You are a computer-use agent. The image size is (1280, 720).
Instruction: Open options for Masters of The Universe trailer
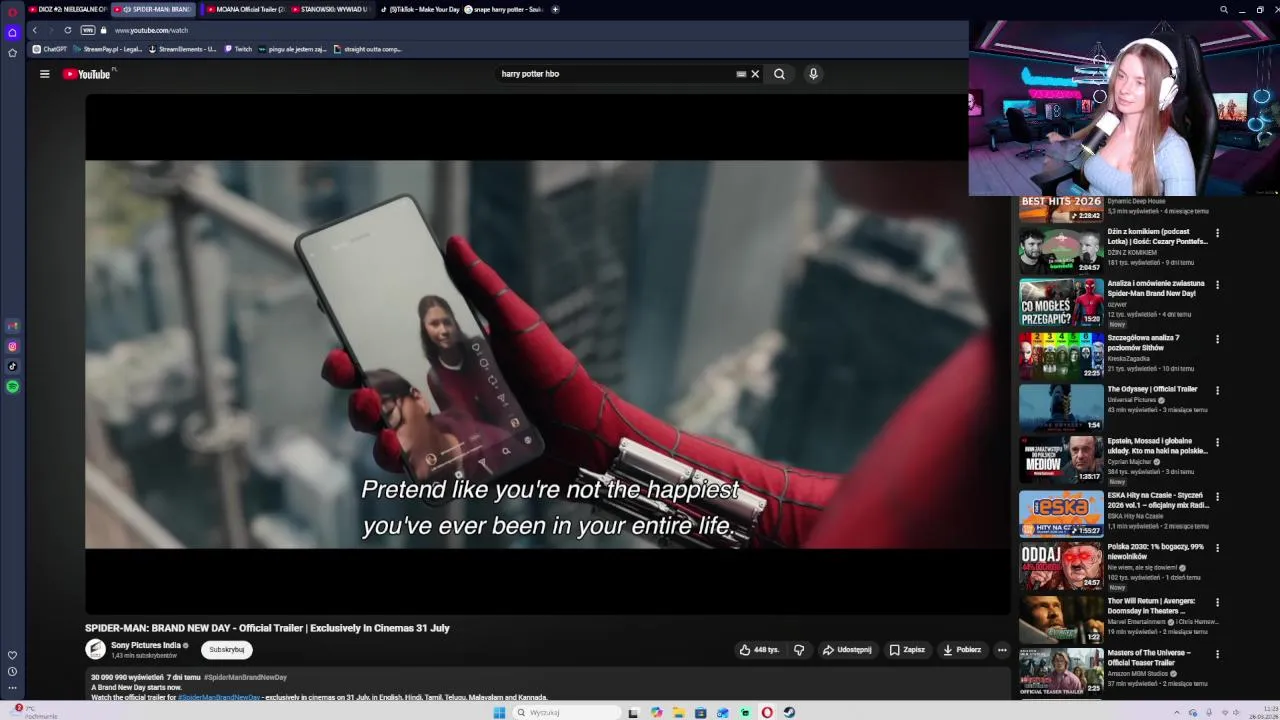[x=1217, y=654]
